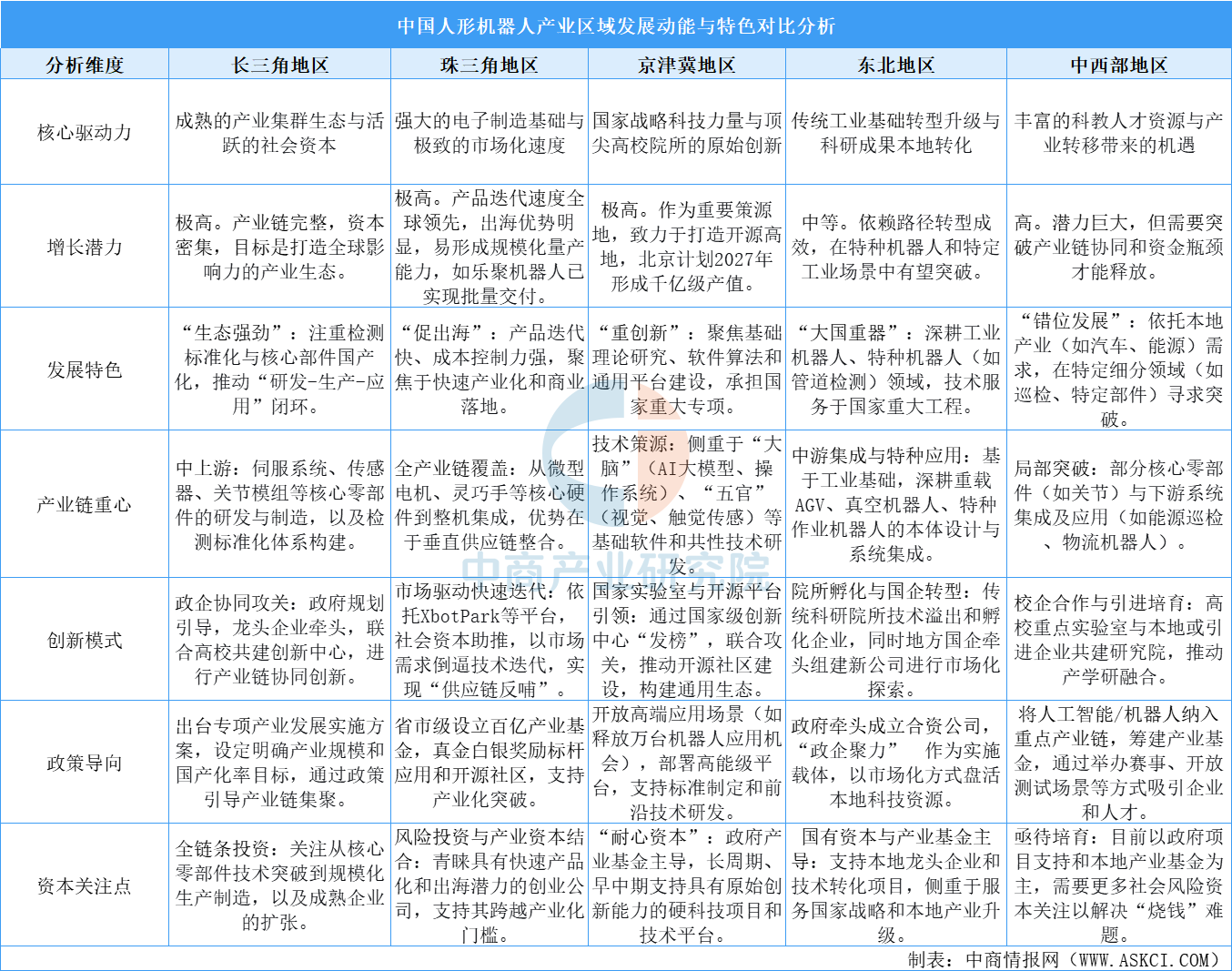Click the 增长潜力 row label
The width and height of the screenshot is (1232, 971).
(x=85, y=248)
